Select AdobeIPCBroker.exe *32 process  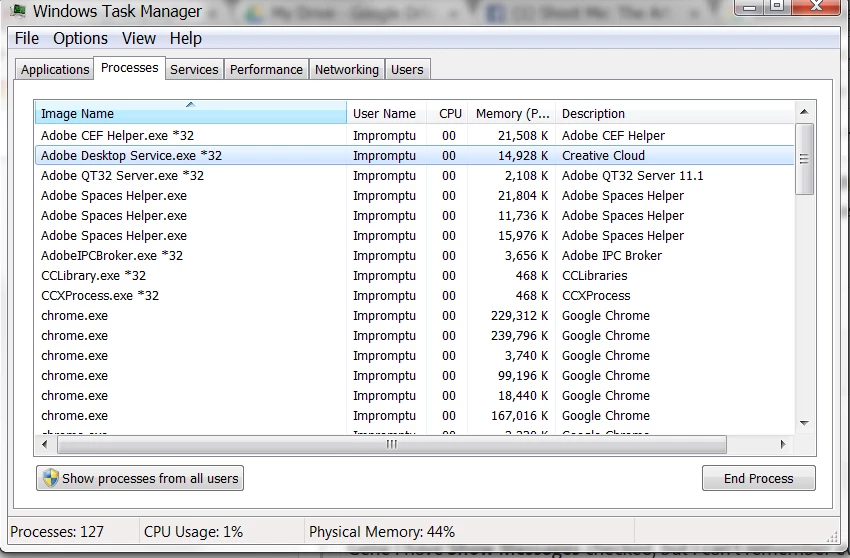point(415,256)
